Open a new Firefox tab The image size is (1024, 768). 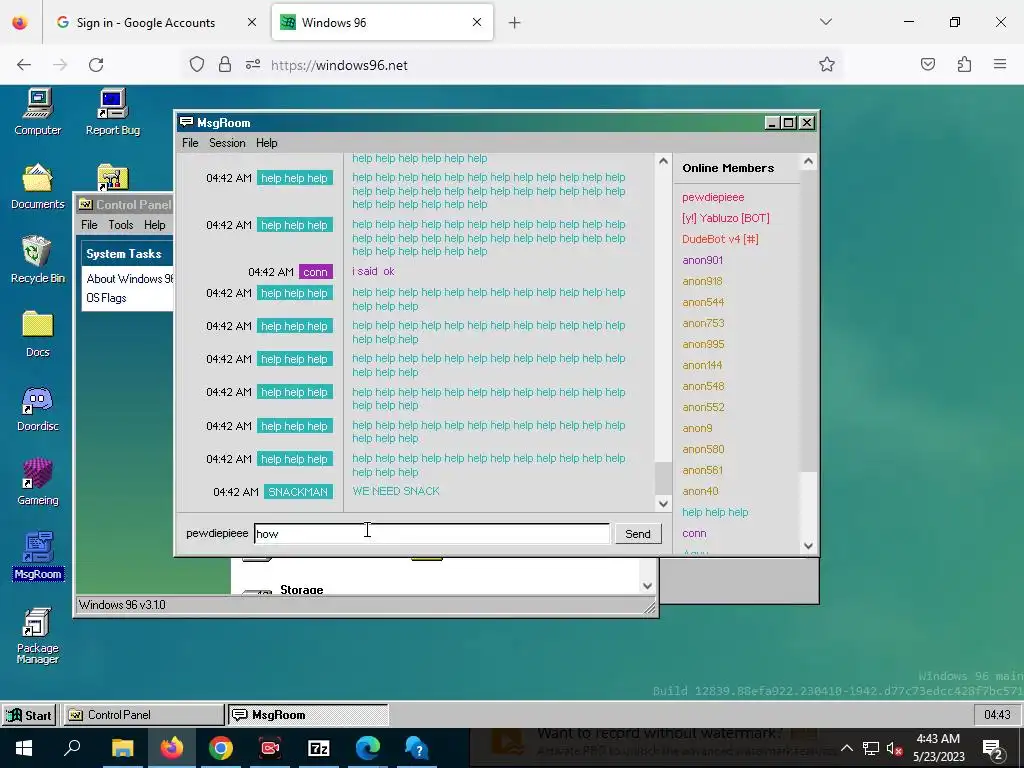tap(515, 23)
